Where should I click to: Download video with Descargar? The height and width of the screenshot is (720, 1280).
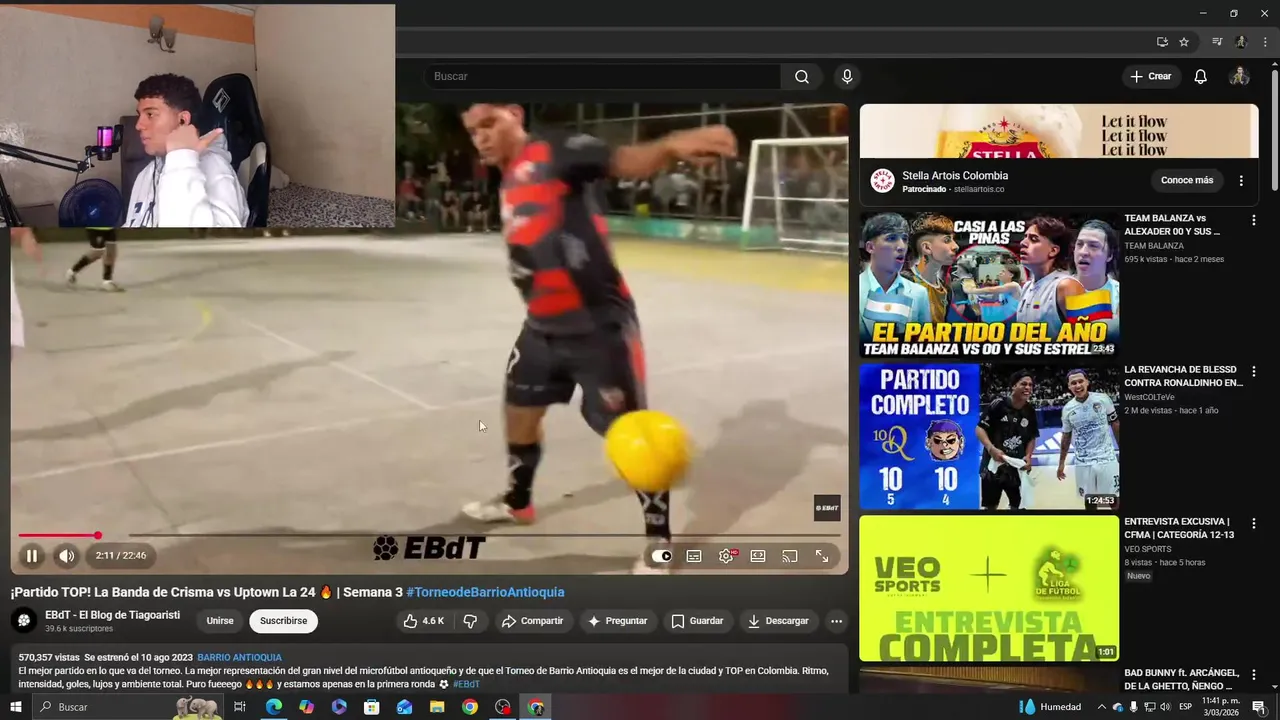click(x=778, y=621)
